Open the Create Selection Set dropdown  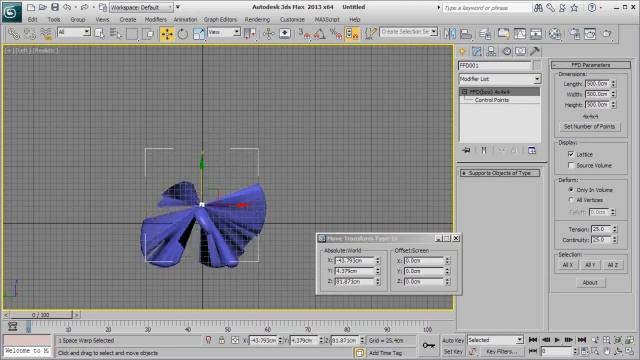click(x=409, y=31)
